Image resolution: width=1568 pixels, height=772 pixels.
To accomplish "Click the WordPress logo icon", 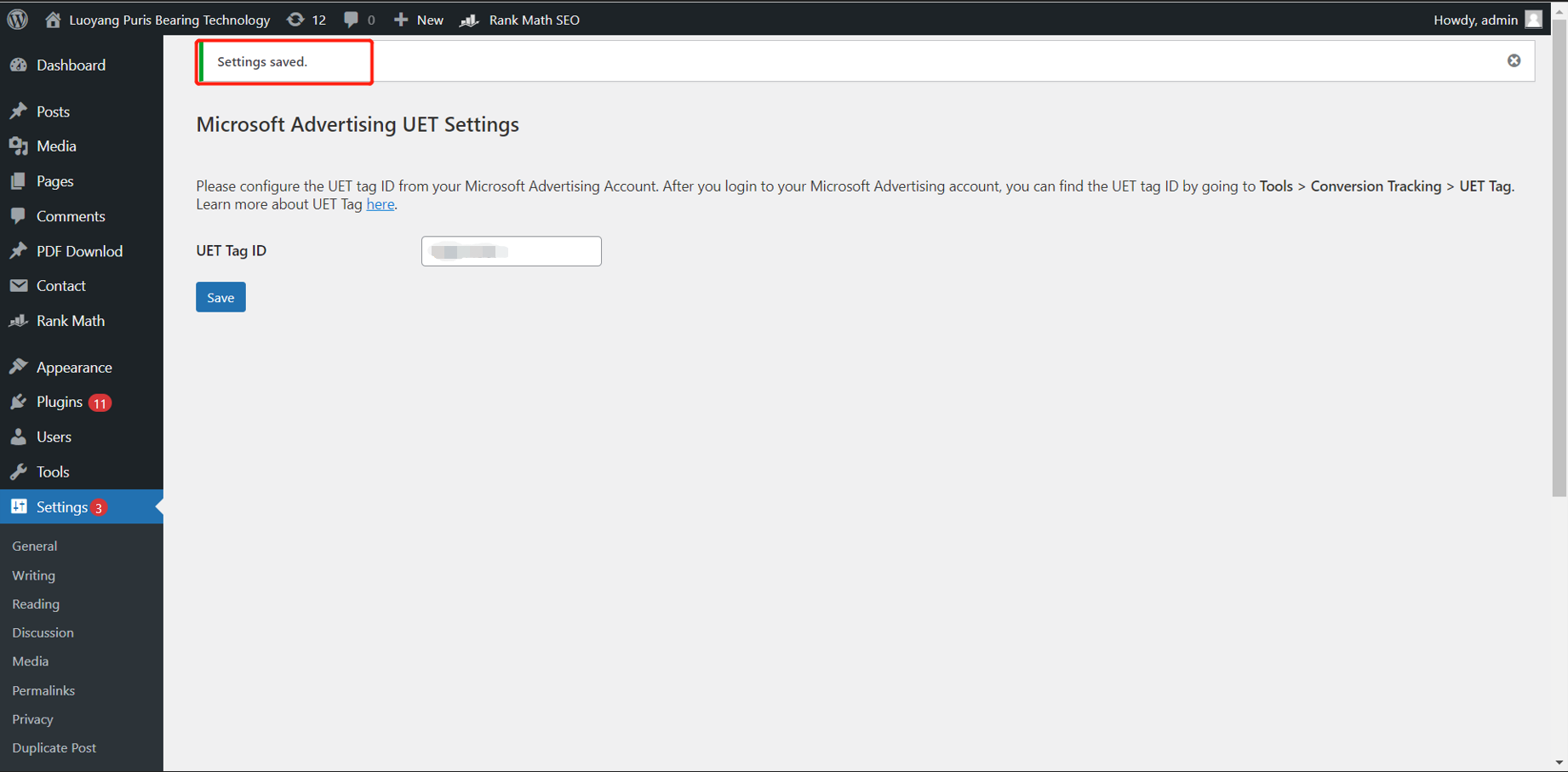I will 18,19.
